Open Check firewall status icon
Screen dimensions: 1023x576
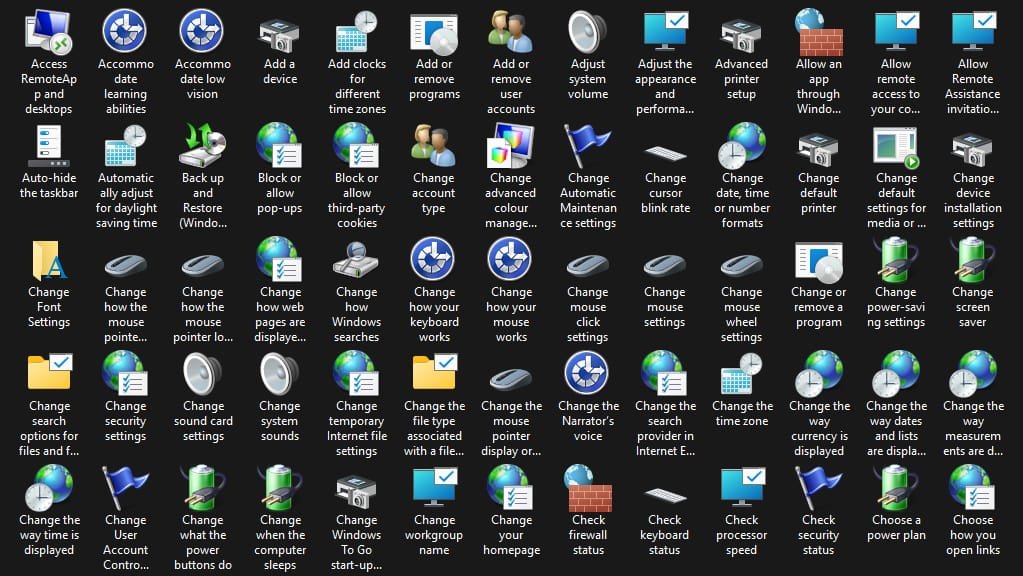click(587, 488)
